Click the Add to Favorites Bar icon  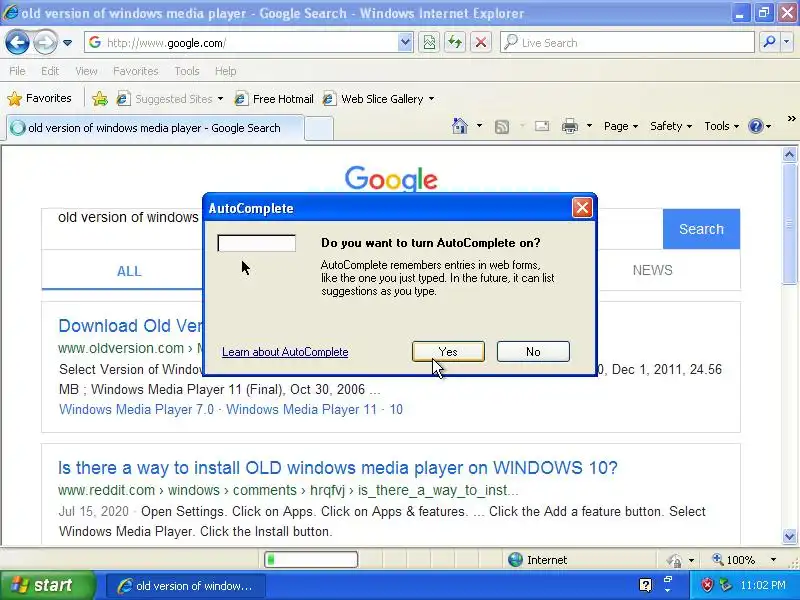(100, 98)
